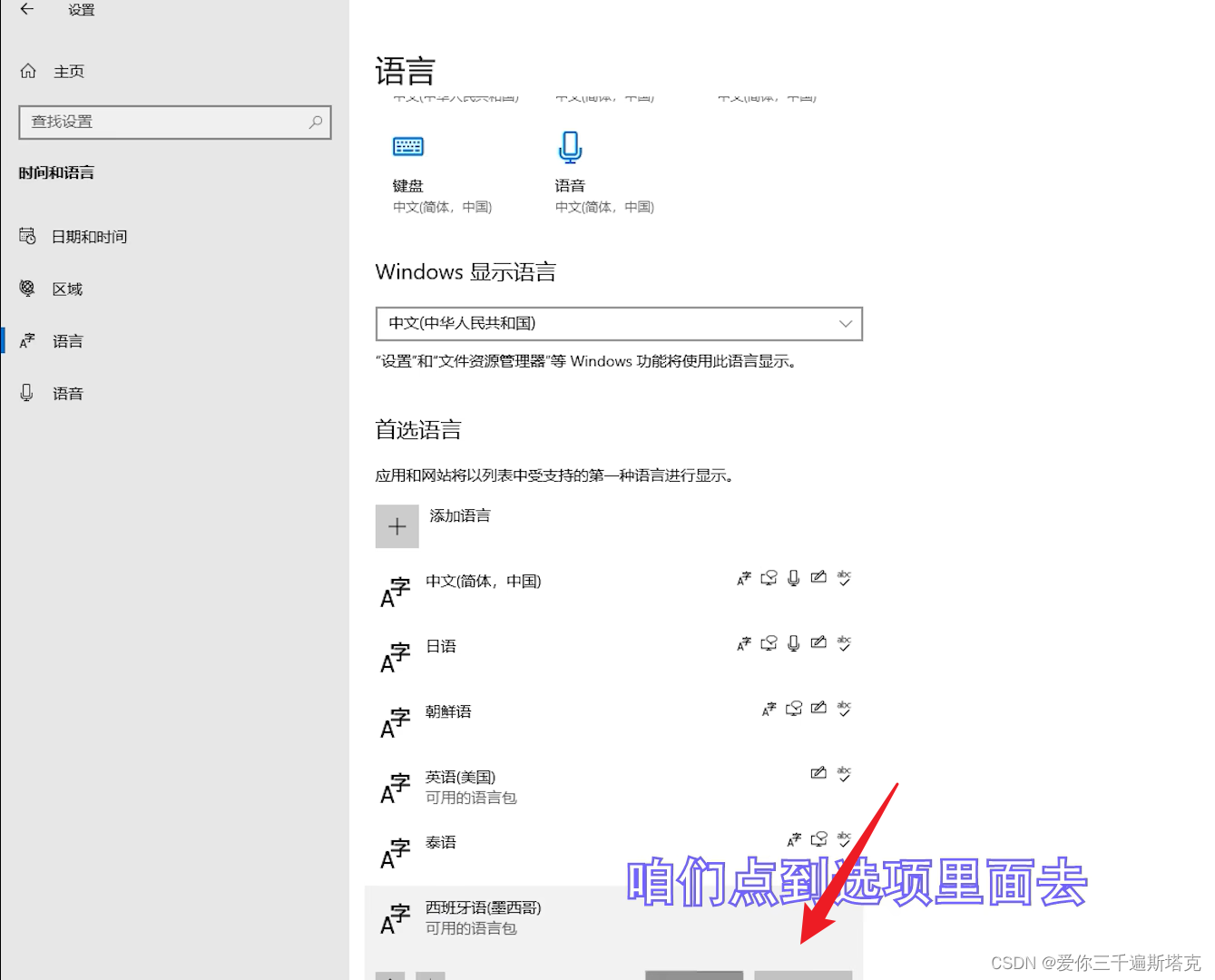This screenshot has width=1215, height=980.
Task: Select the 日语 language row
Action: point(613,656)
